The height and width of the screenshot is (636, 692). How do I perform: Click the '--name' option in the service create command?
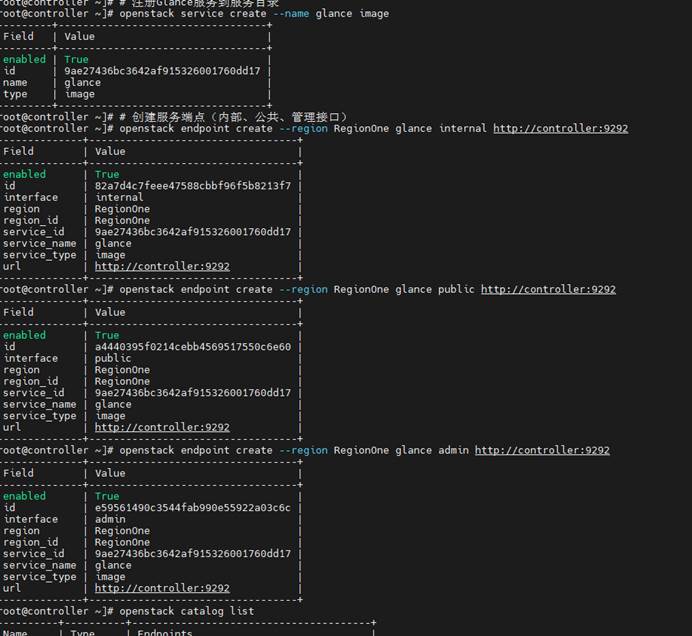[x=291, y=14]
